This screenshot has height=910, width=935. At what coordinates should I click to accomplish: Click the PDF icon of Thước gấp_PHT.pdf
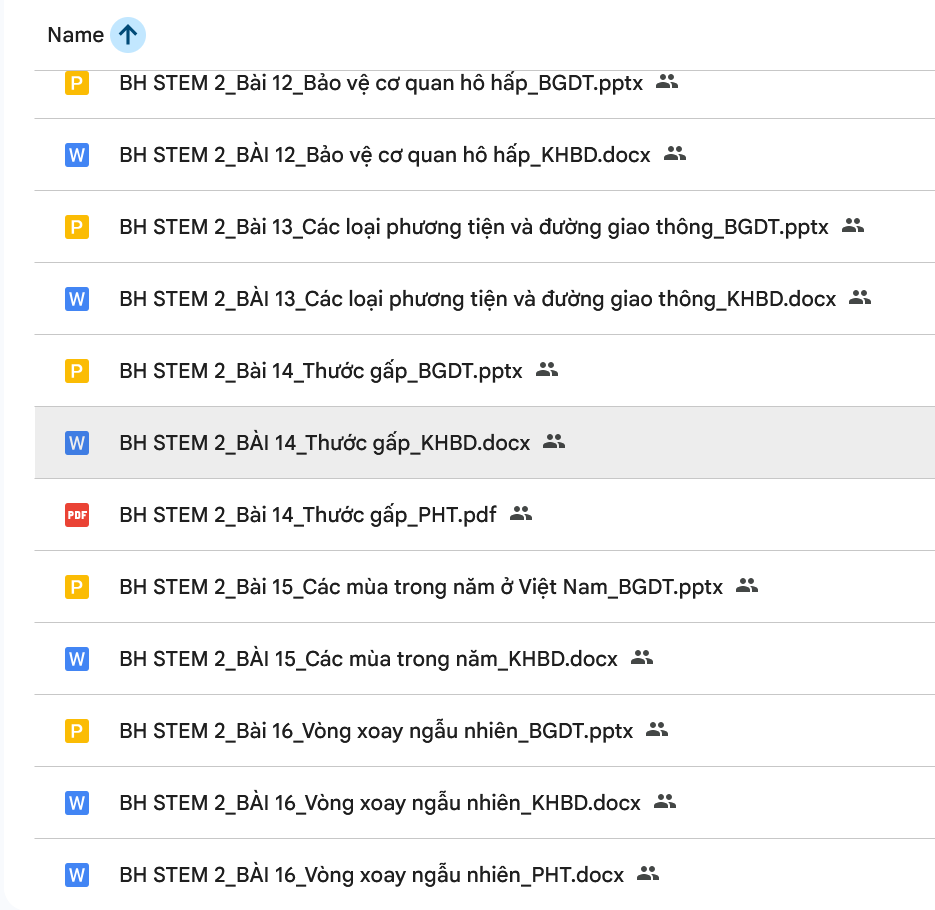click(x=77, y=515)
